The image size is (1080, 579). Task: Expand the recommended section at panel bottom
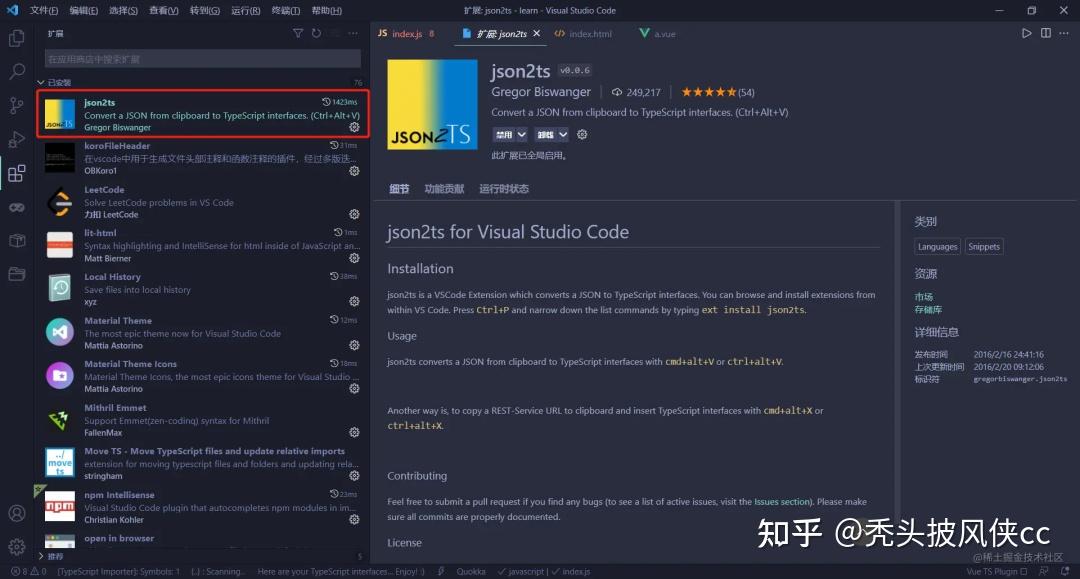(41, 556)
